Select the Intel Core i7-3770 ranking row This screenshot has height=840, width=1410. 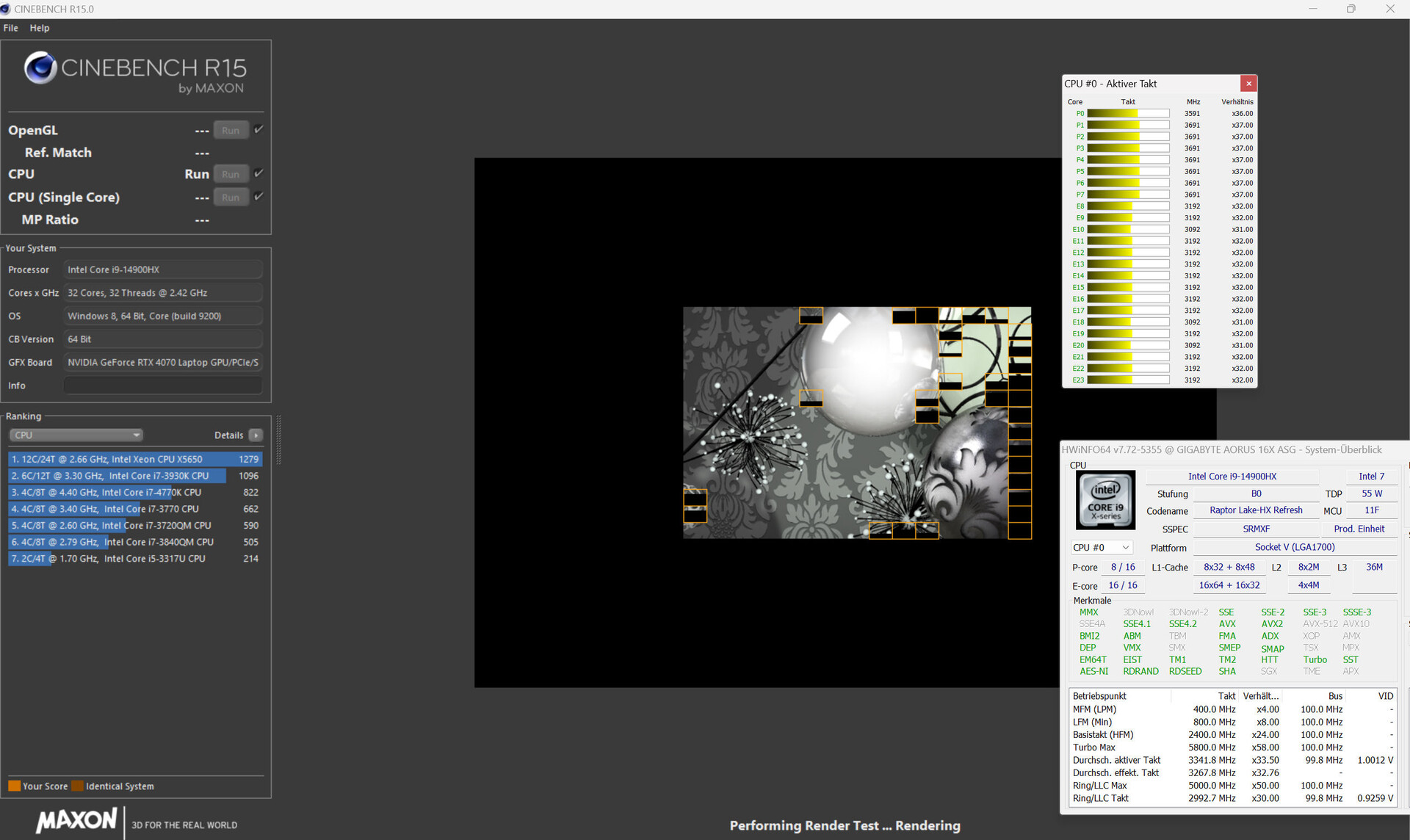point(135,509)
